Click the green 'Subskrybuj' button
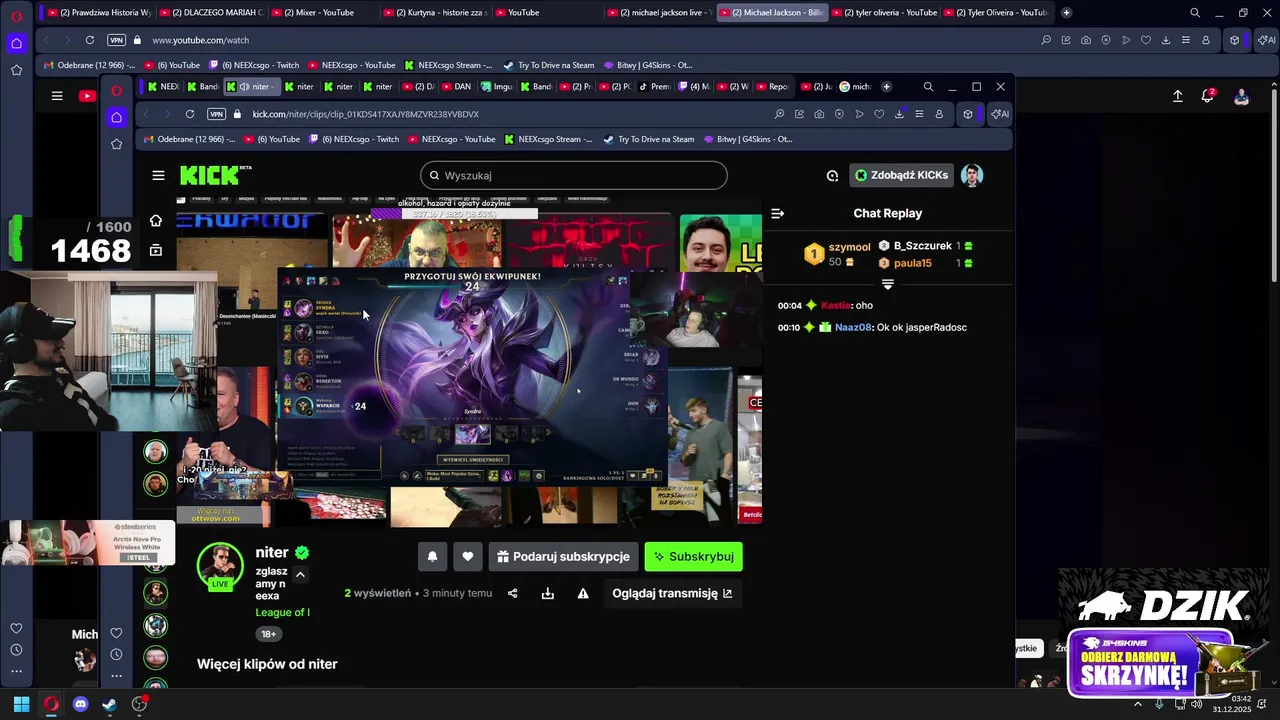Image resolution: width=1280 pixels, height=720 pixels. [693, 557]
